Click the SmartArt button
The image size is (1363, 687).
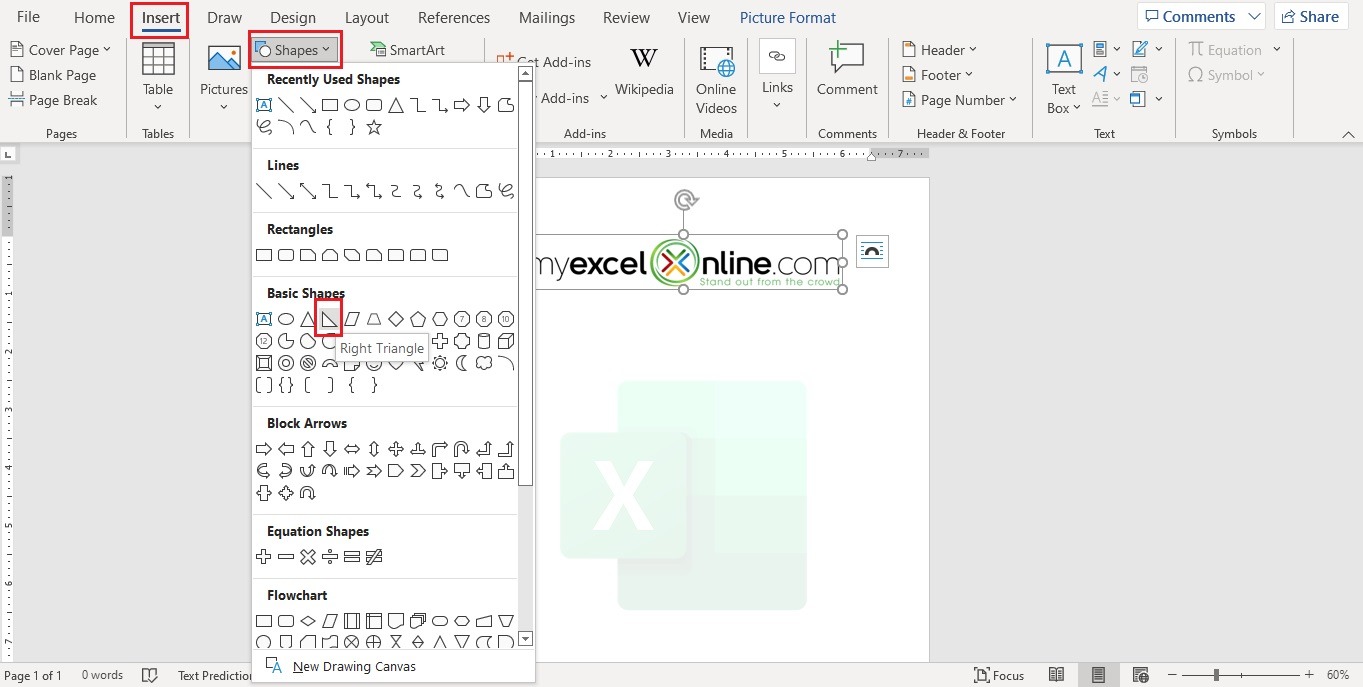[x=407, y=50]
